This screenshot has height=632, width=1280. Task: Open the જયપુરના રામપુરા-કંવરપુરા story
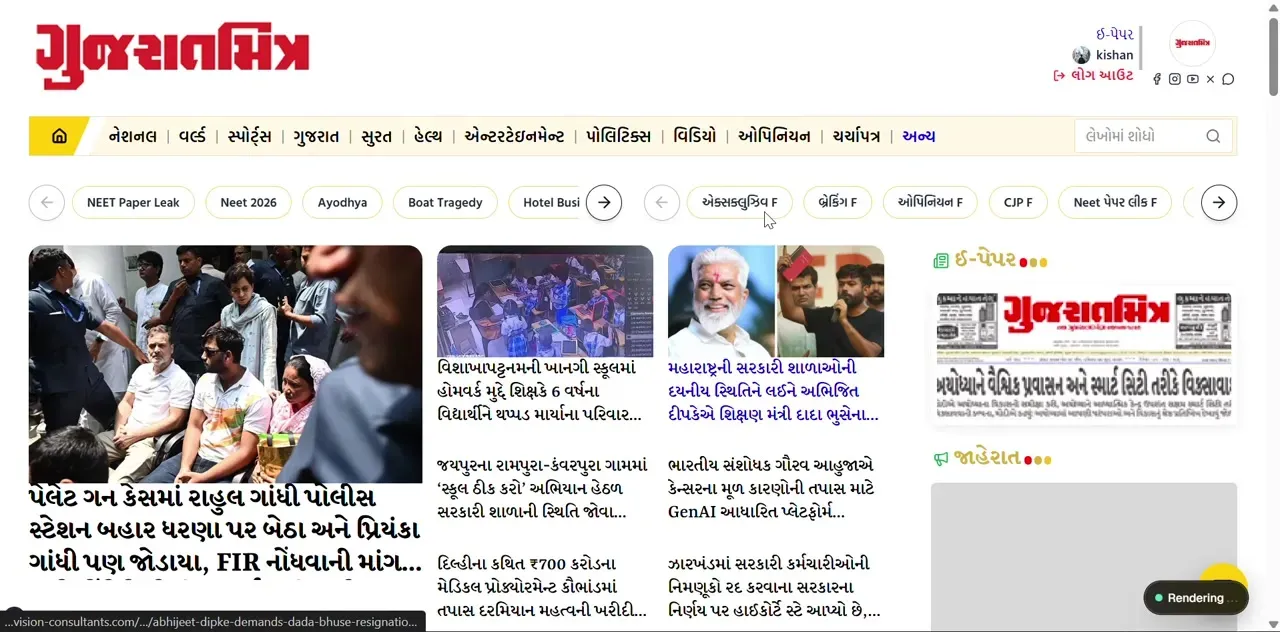[542, 489]
